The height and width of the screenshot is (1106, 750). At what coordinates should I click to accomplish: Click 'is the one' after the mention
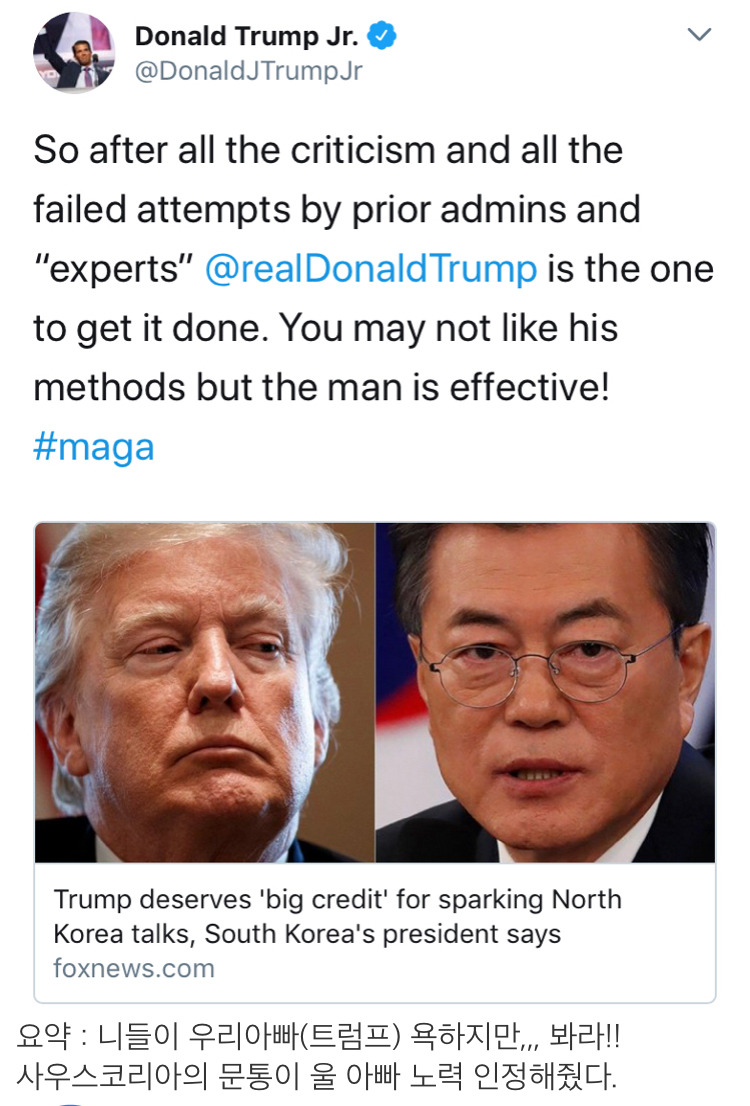point(631,269)
